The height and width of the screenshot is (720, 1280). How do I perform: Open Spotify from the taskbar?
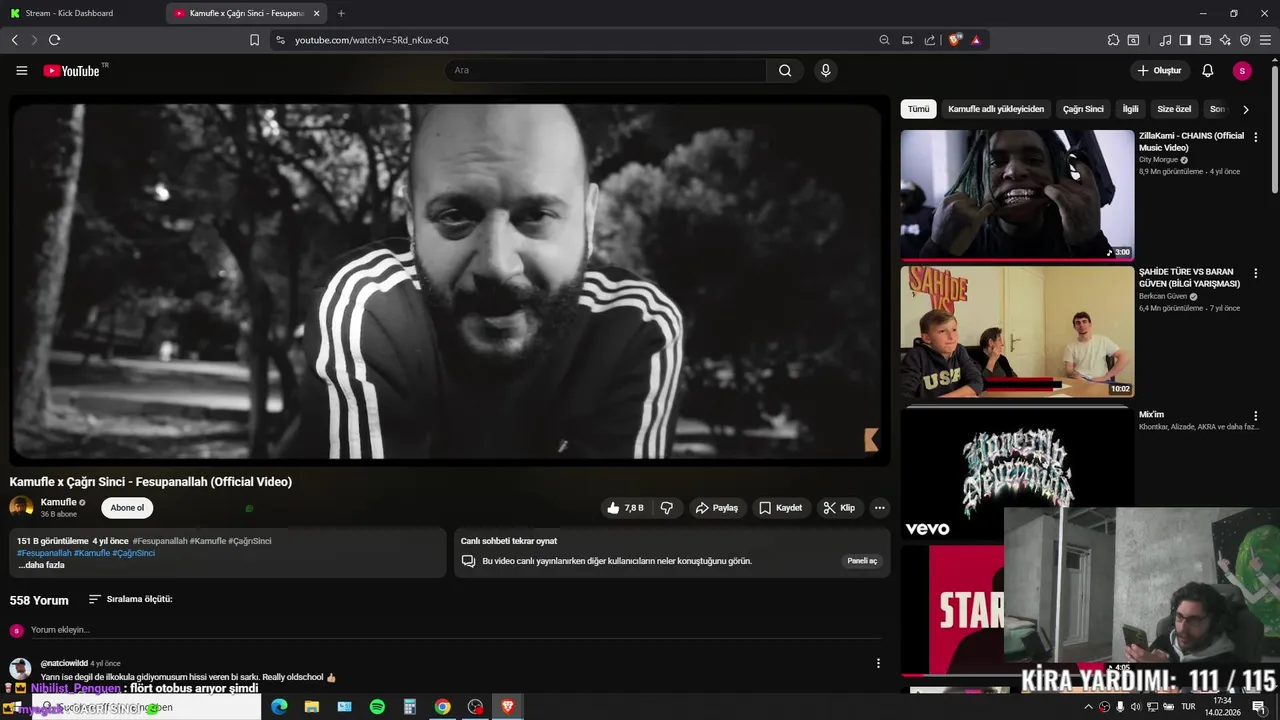point(377,707)
